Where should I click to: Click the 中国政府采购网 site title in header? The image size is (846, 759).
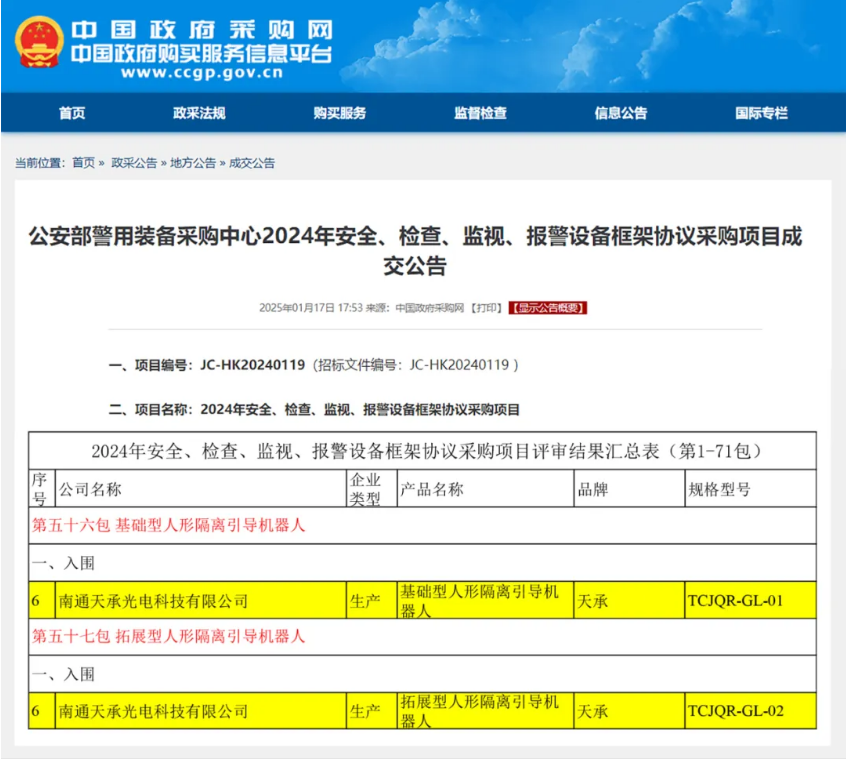(203, 28)
